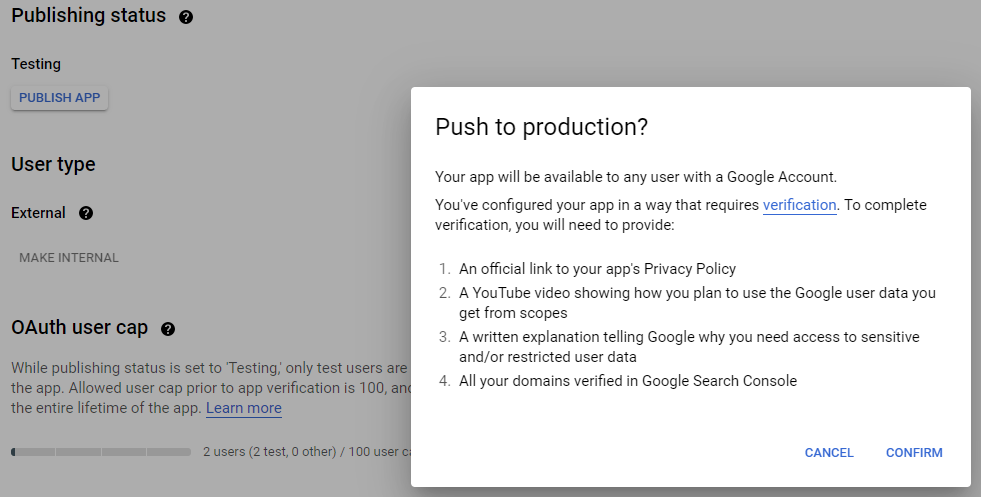This screenshot has width=981, height=497.
Task: Click the PUBLISH APP button
Action: pyautogui.click(x=59, y=98)
